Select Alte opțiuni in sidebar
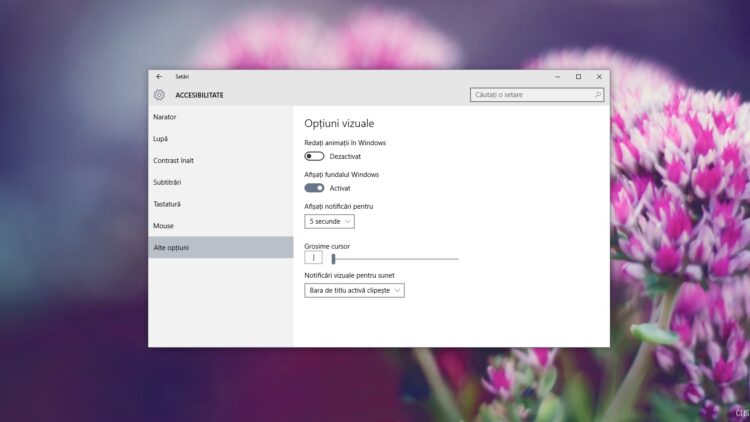This screenshot has height=422, width=750. [171, 247]
